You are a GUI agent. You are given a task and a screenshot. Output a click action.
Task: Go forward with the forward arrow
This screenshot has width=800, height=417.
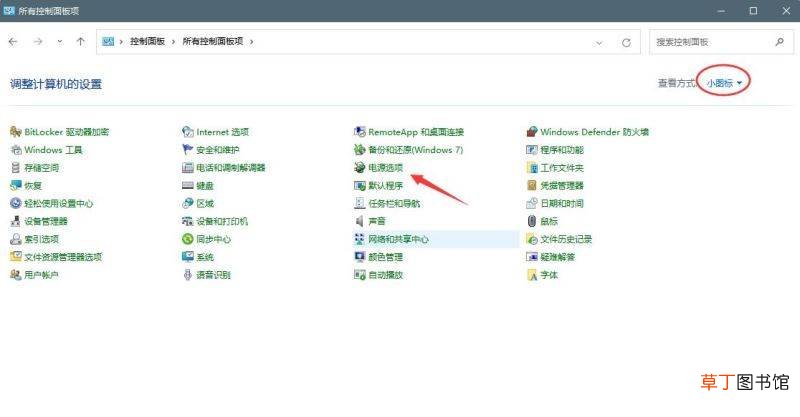point(38,42)
